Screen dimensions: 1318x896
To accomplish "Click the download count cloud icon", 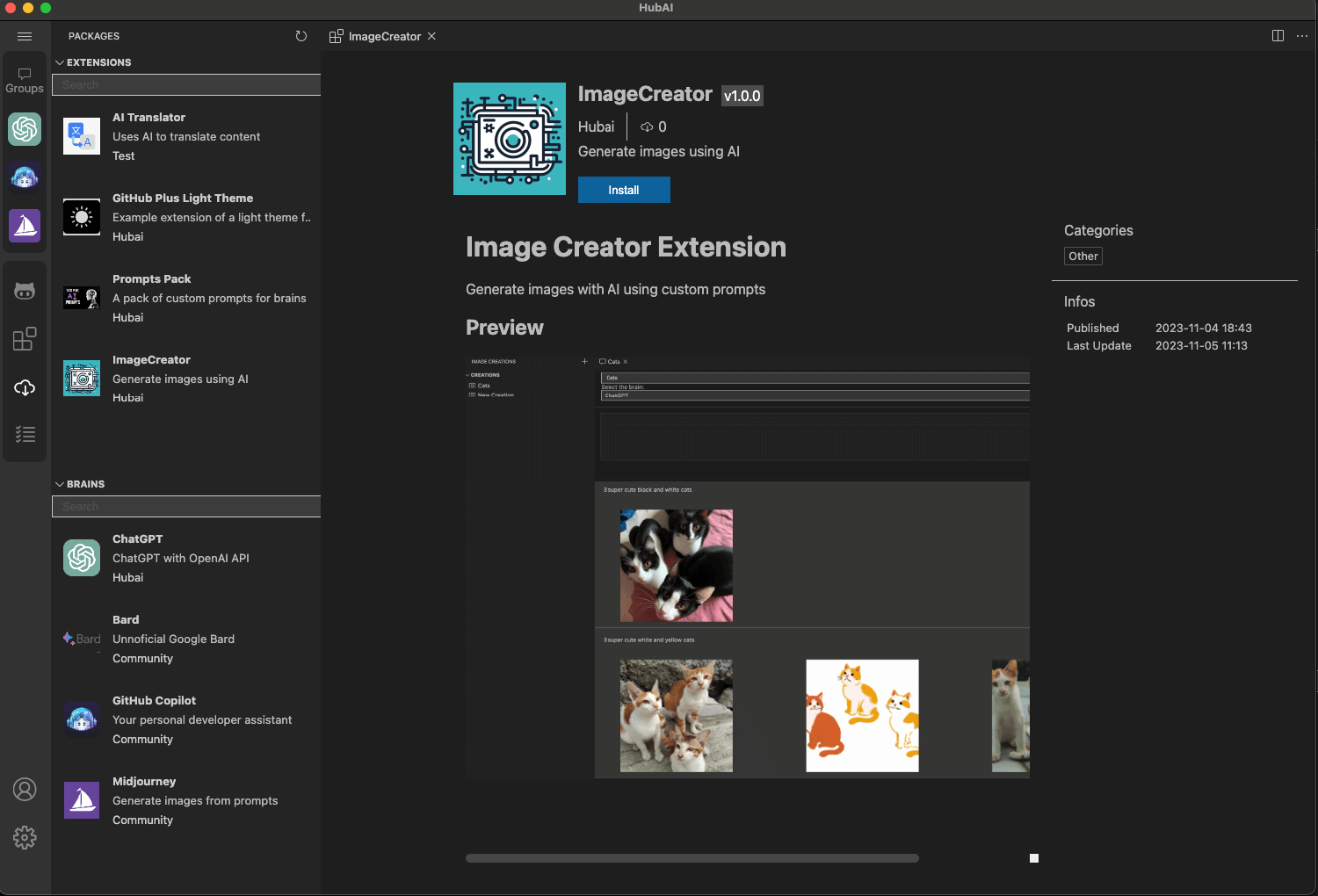I will 647,127.
